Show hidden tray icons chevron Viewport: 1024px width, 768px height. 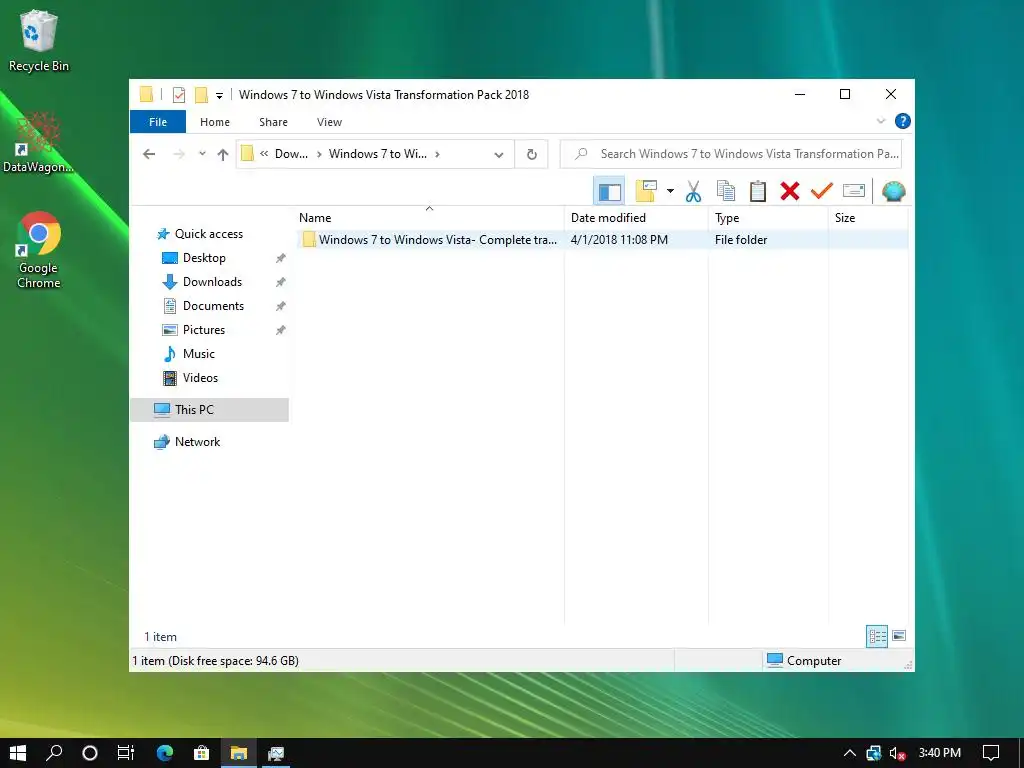850,753
